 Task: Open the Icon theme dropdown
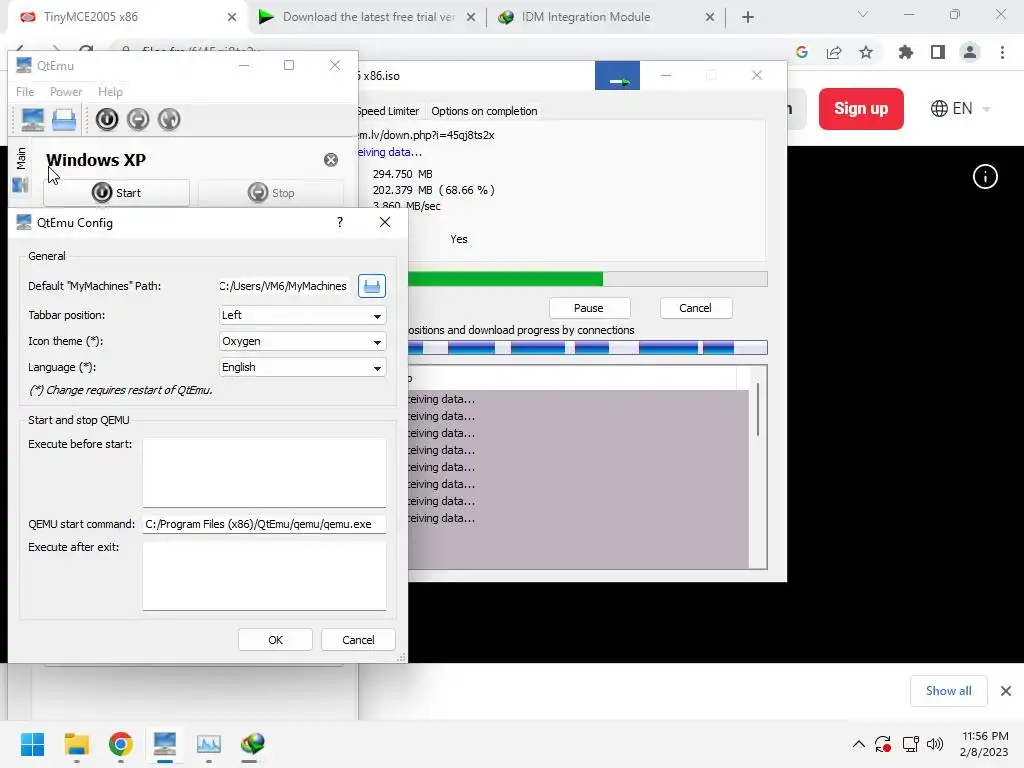pos(302,342)
